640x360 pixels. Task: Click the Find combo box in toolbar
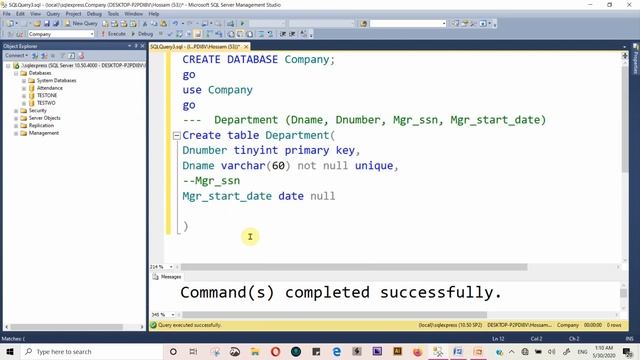pos(408,24)
